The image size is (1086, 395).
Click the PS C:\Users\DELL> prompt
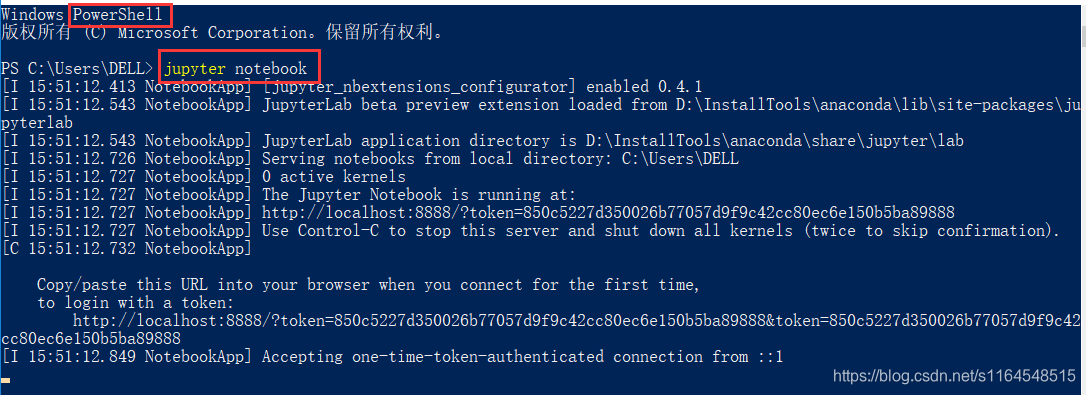point(78,69)
